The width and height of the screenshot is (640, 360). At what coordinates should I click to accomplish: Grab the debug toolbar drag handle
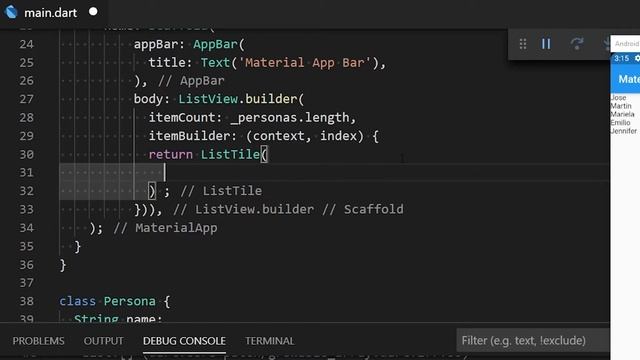(523, 44)
